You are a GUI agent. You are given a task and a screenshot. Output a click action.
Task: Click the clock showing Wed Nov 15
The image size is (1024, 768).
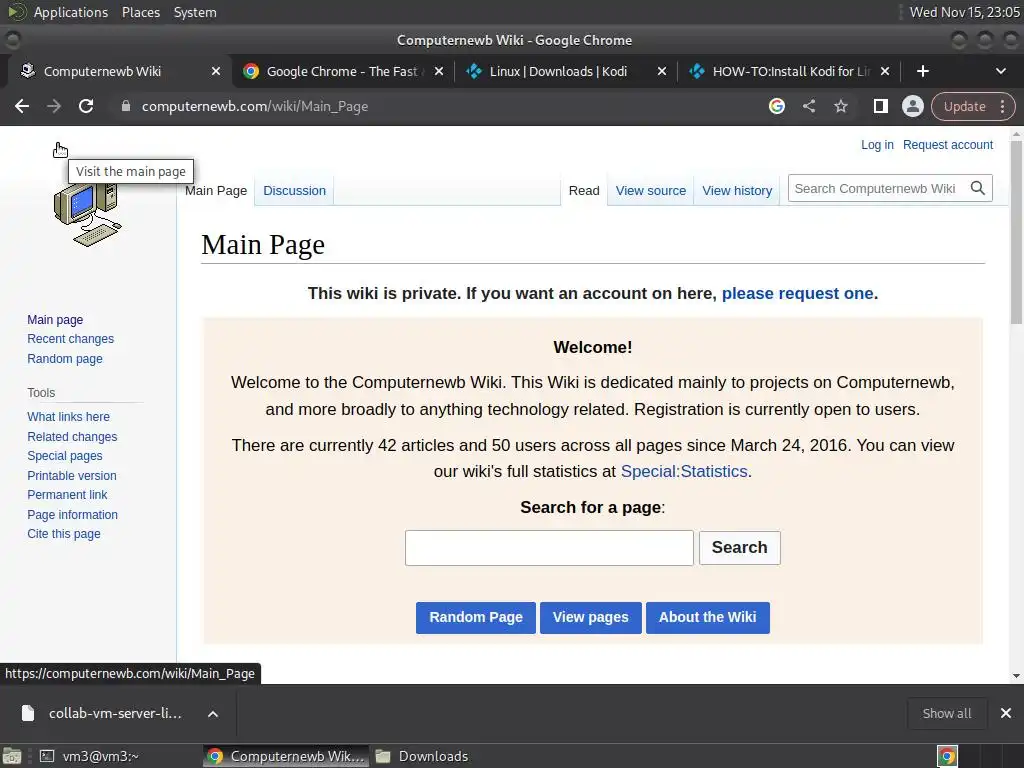coord(965,12)
